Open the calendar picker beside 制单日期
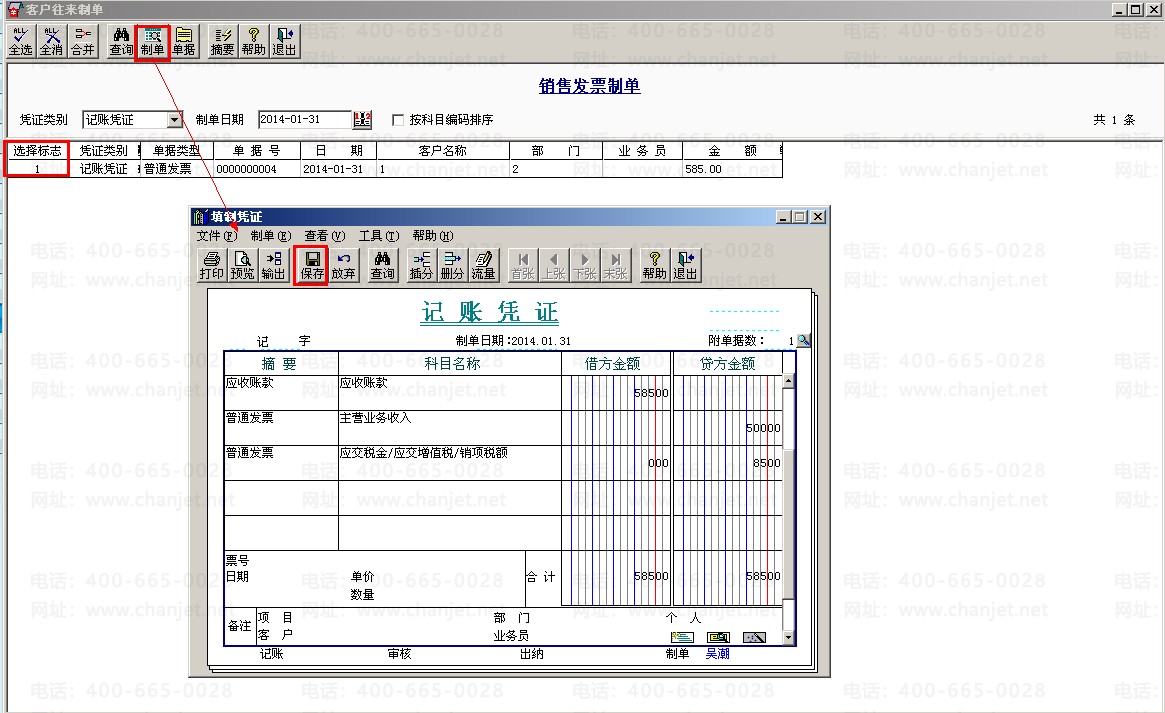Viewport: 1165px width, 713px height. click(x=363, y=120)
